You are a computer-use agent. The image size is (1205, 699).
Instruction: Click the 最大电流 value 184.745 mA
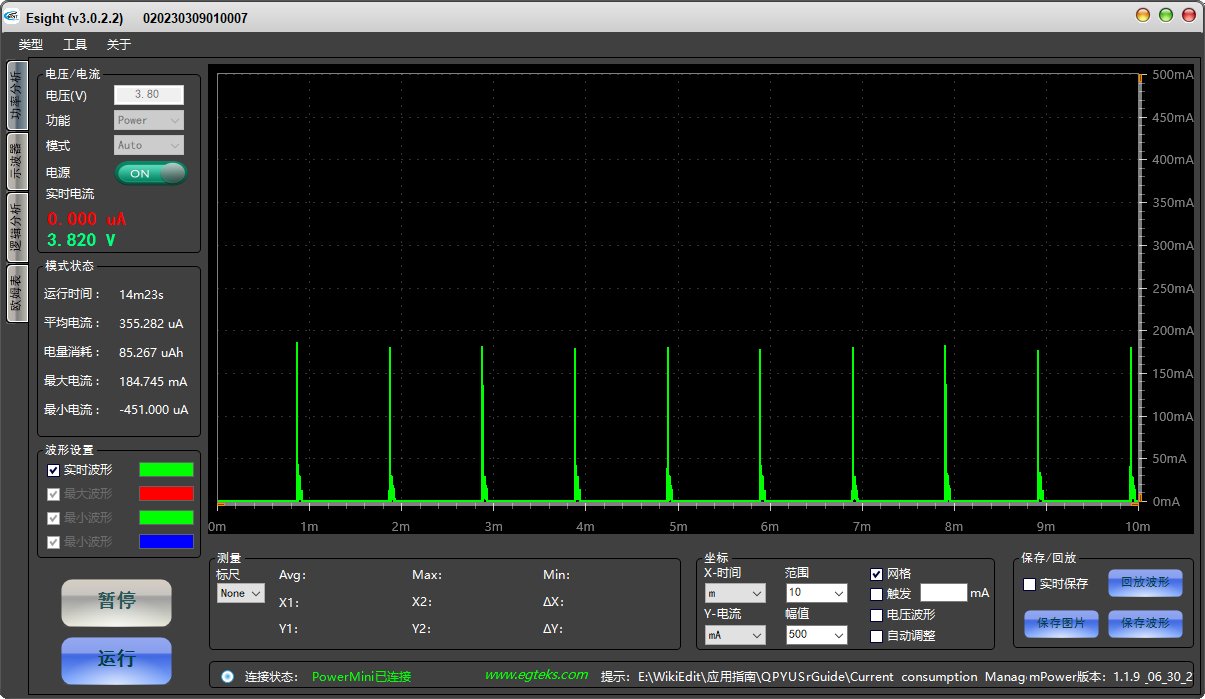click(x=153, y=382)
